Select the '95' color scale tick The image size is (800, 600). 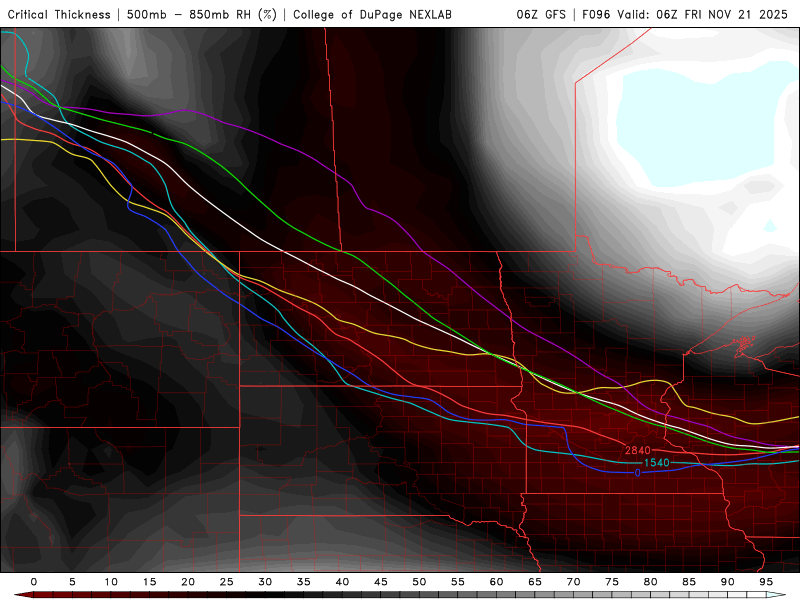click(766, 582)
